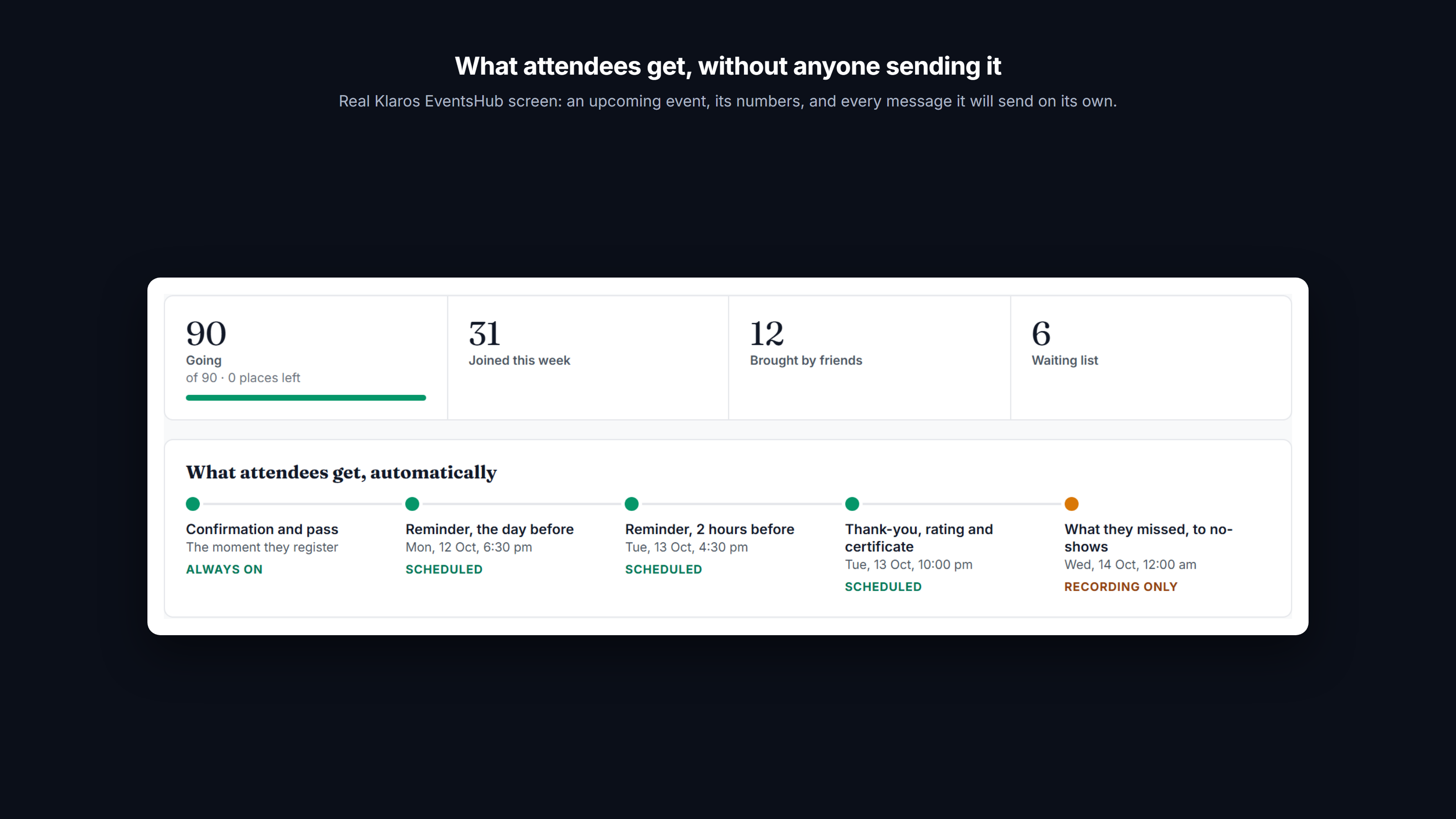Select the 90 Going number
Image resolution: width=1456 pixels, height=819 pixels.
tap(206, 334)
